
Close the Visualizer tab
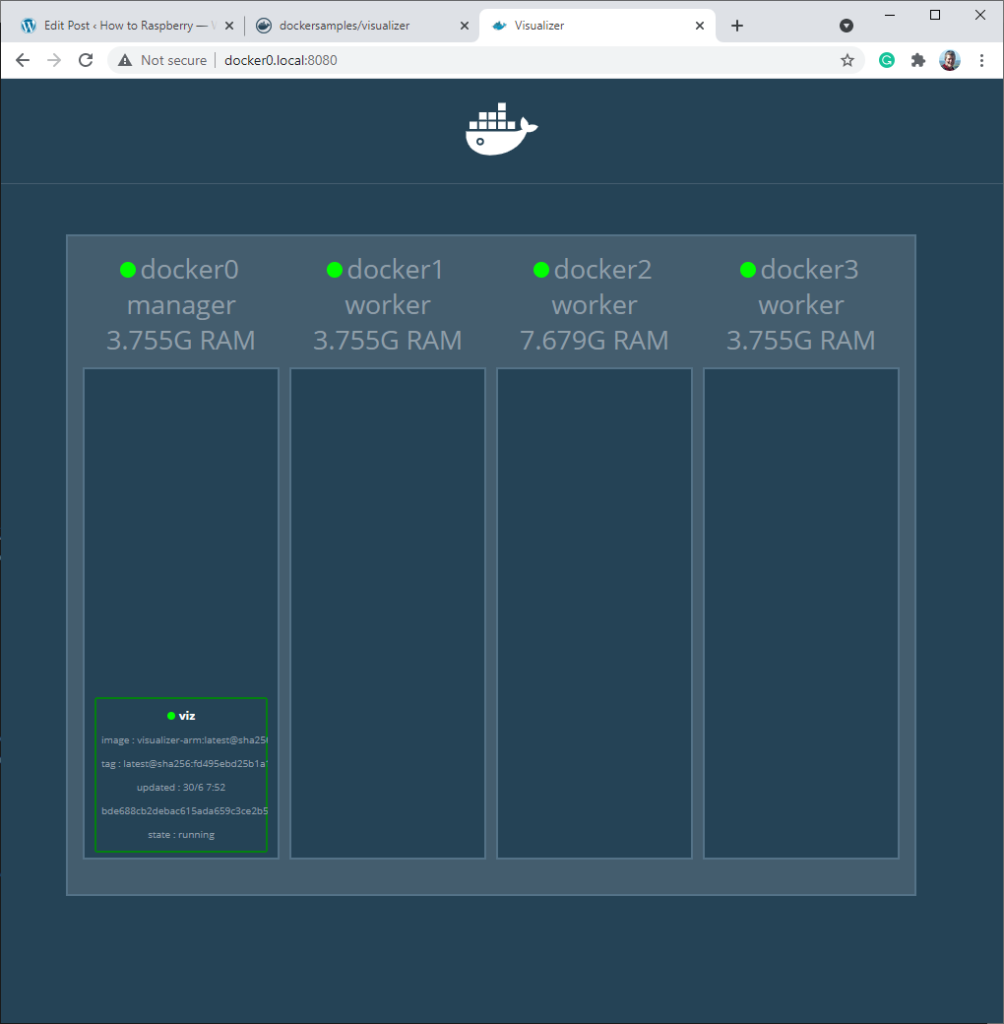coord(700,26)
